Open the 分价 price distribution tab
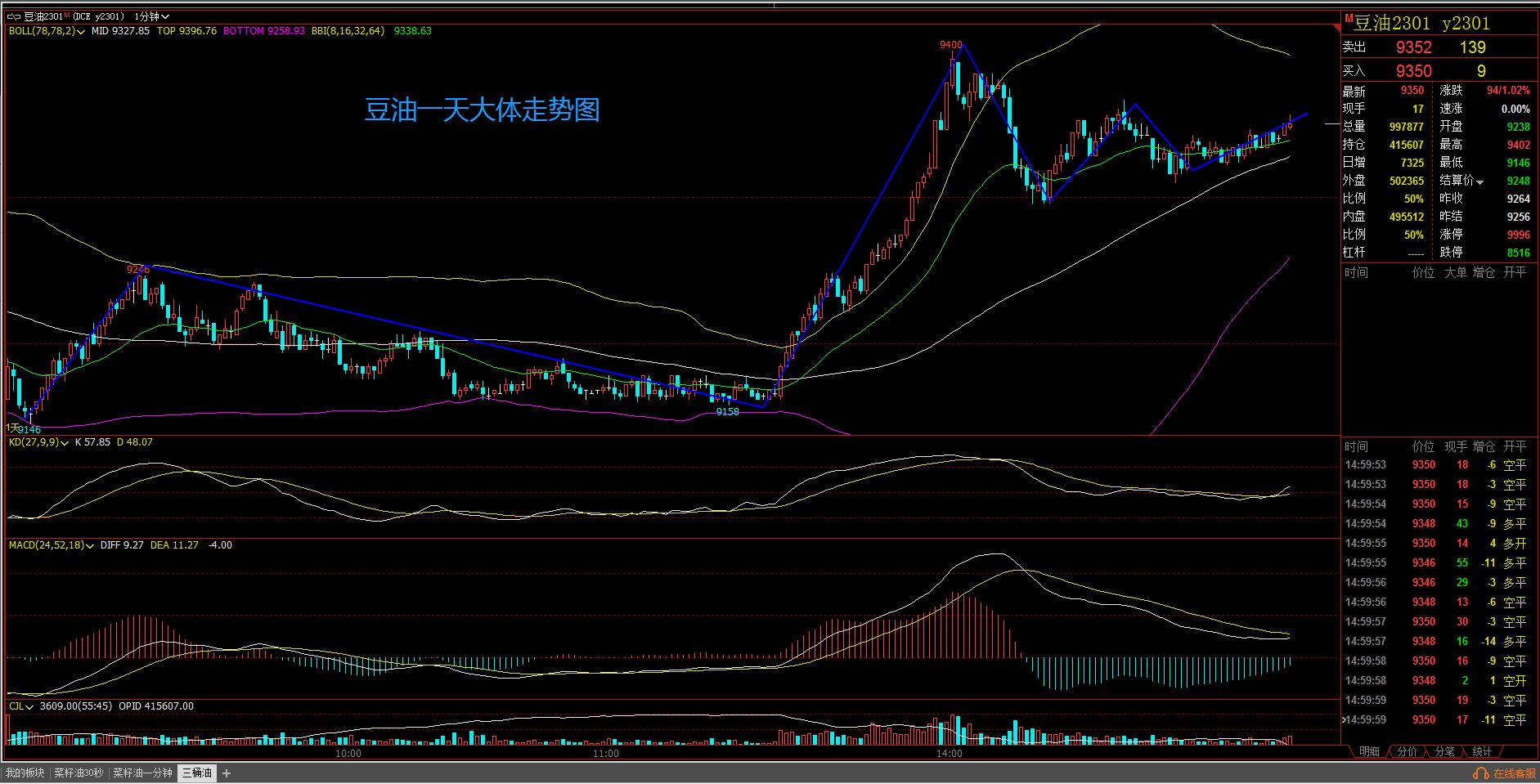This screenshot has width=1540, height=784. pos(1407,751)
